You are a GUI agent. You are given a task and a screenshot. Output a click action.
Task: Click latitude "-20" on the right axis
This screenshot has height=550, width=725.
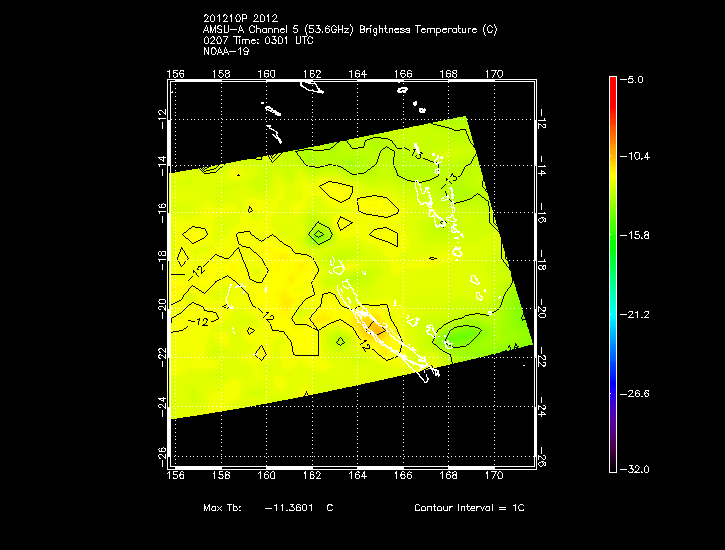[x=542, y=310]
